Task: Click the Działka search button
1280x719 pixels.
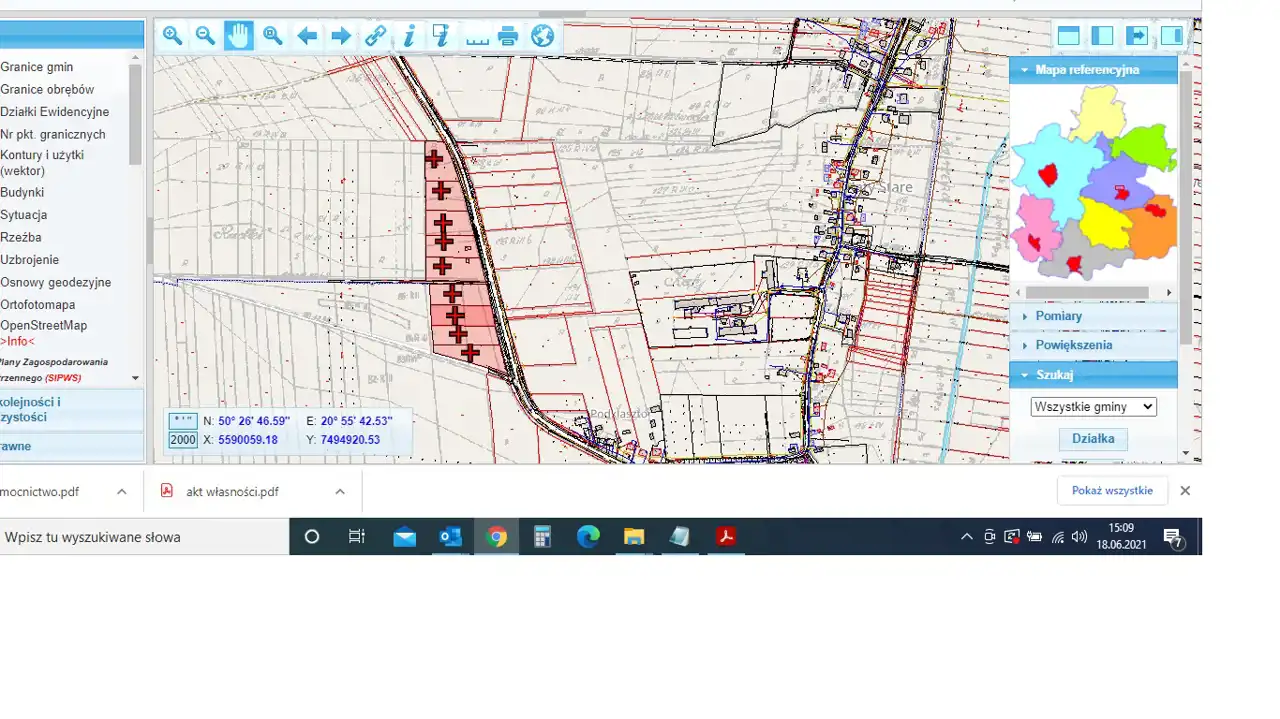Action: pos(1093,439)
